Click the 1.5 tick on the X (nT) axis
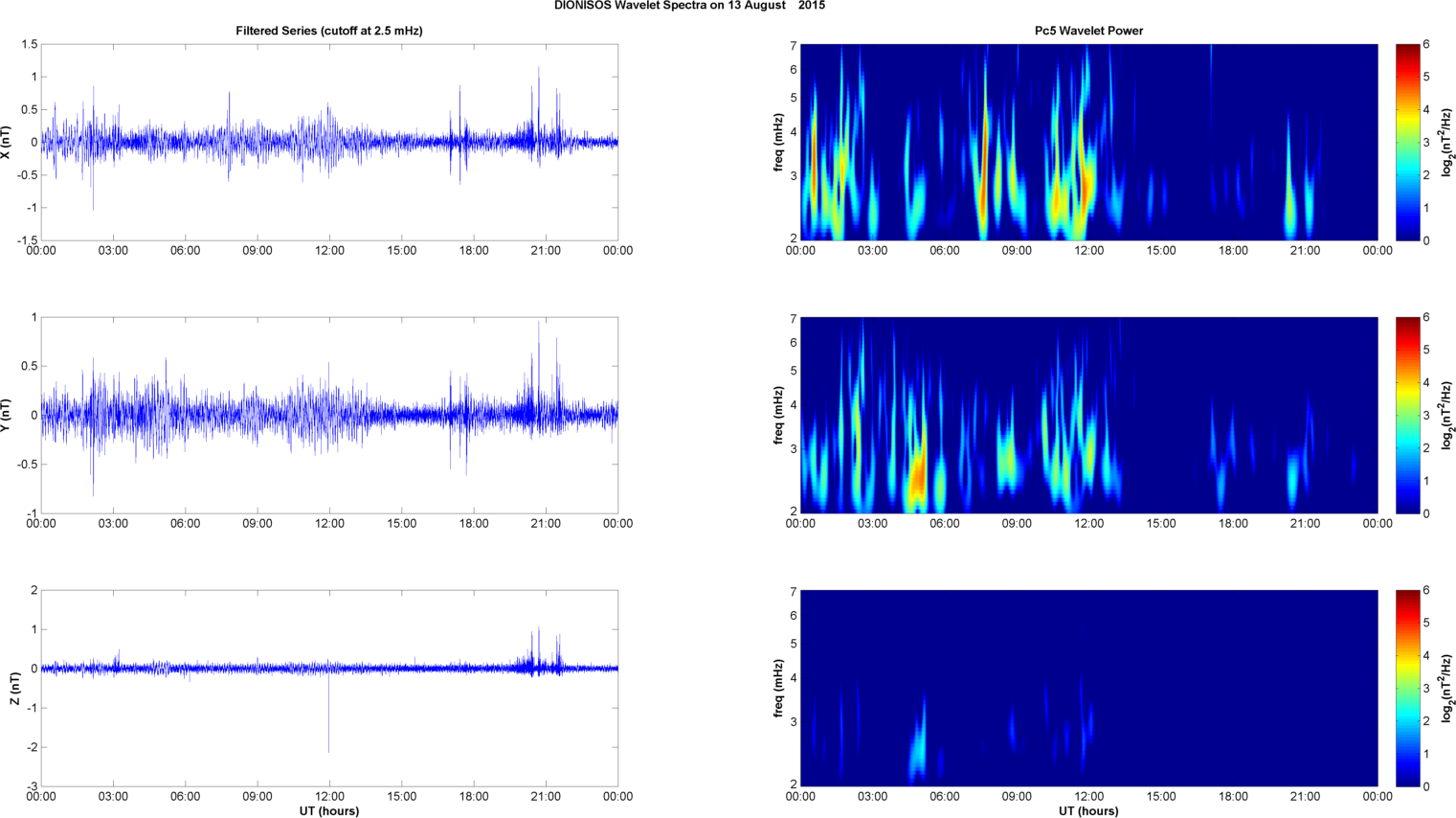Screen dimensions: 1456x818 click(x=29, y=45)
